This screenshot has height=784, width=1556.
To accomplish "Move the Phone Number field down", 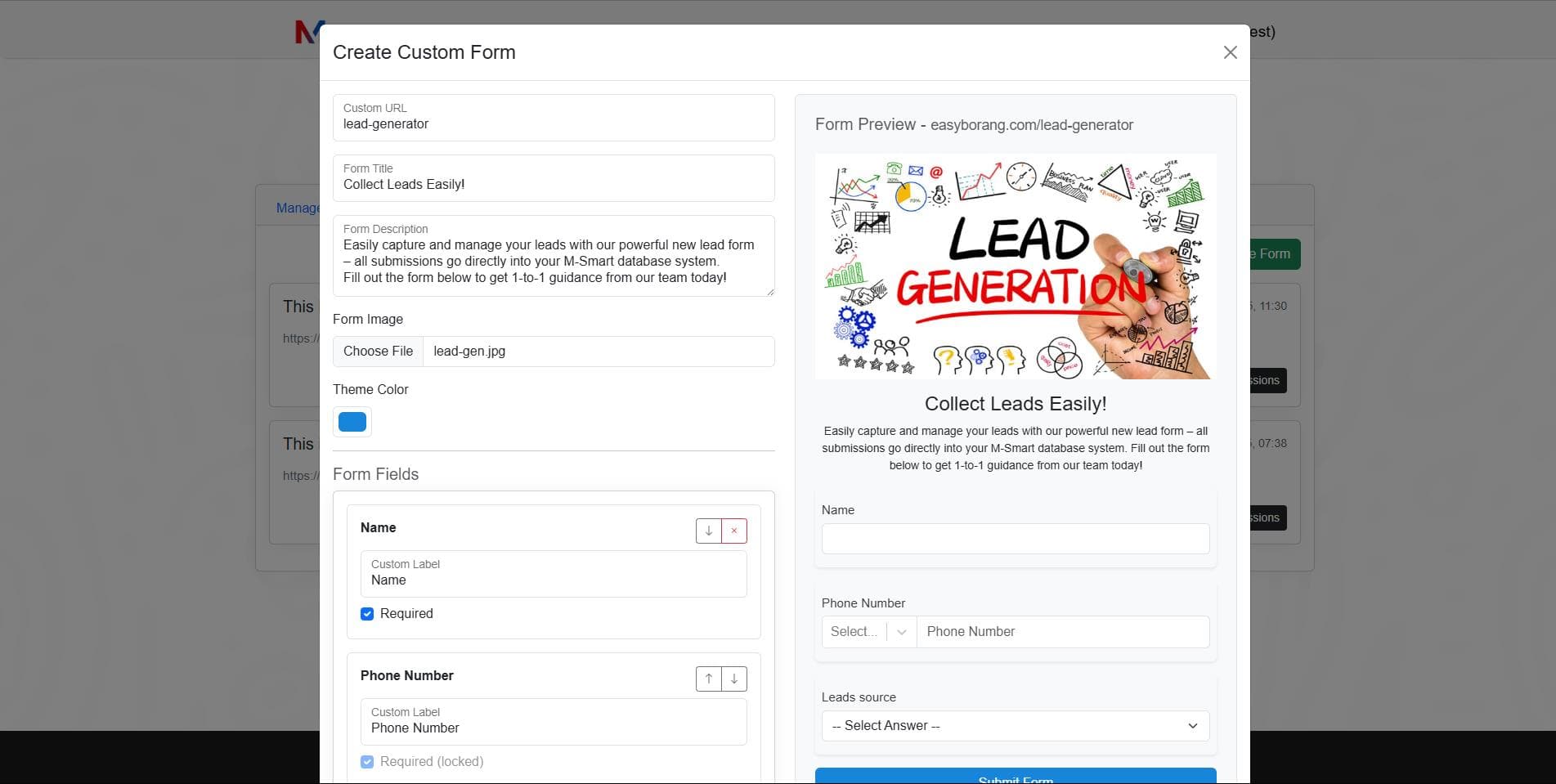I will click(x=734, y=679).
